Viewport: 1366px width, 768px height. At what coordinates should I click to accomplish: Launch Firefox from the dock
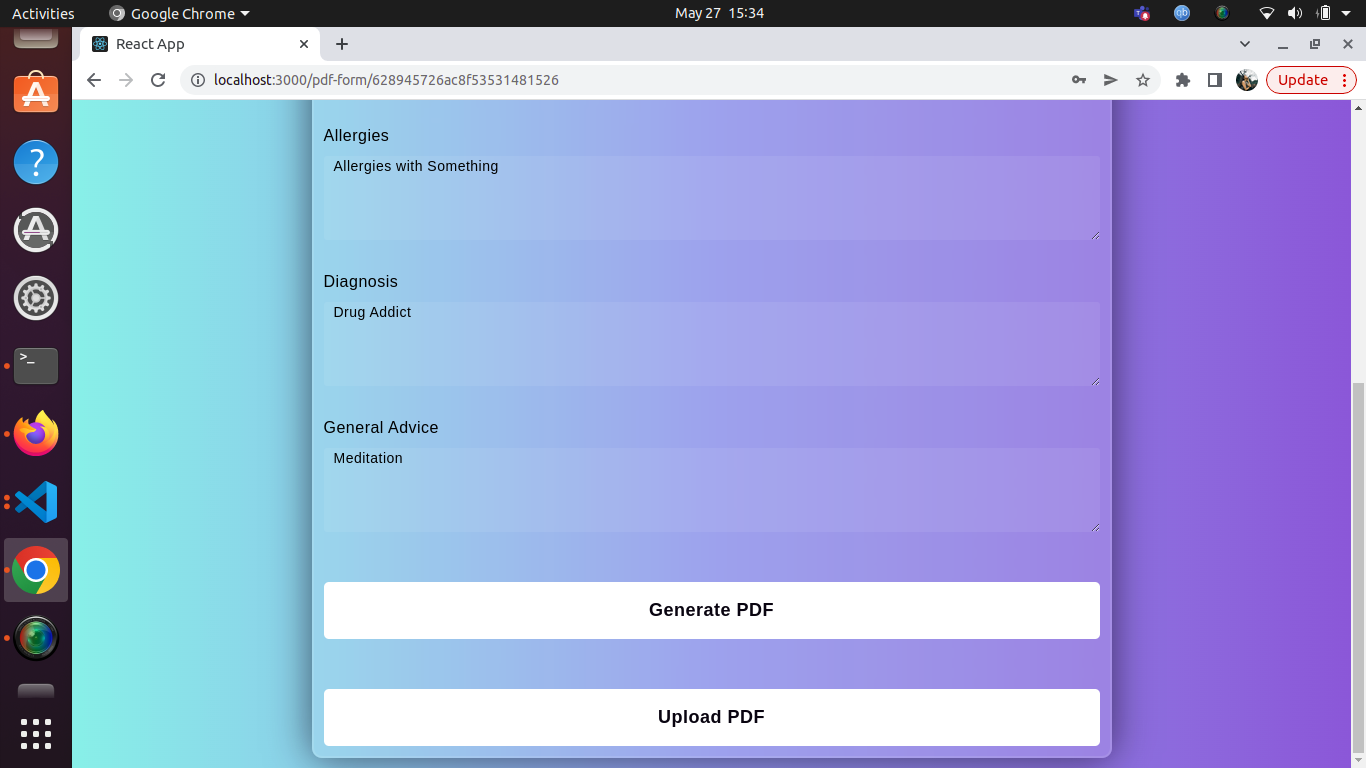36,434
